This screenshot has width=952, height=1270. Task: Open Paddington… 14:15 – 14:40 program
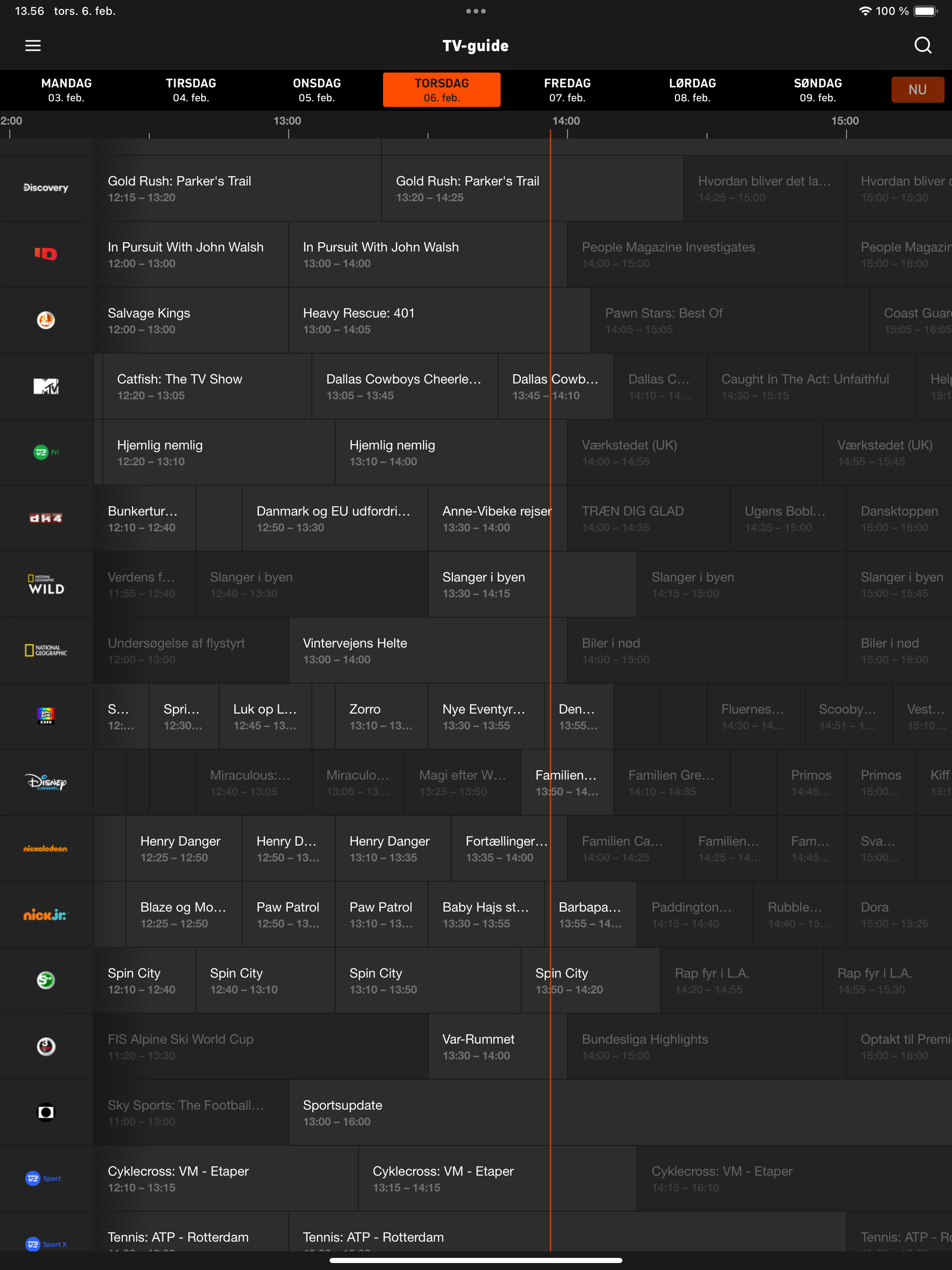pyautogui.click(x=695, y=914)
